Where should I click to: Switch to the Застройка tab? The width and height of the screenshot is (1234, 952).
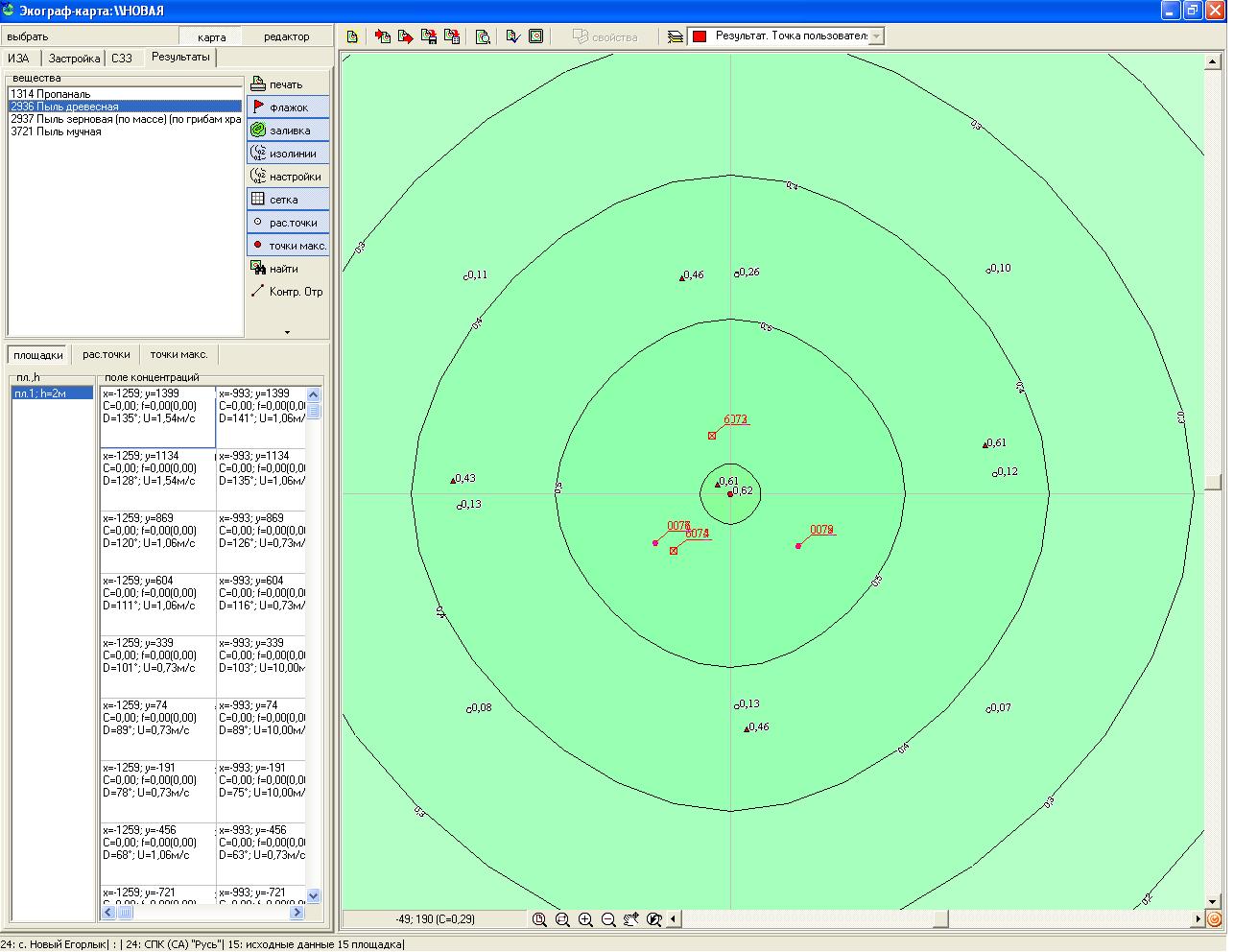tap(74, 59)
